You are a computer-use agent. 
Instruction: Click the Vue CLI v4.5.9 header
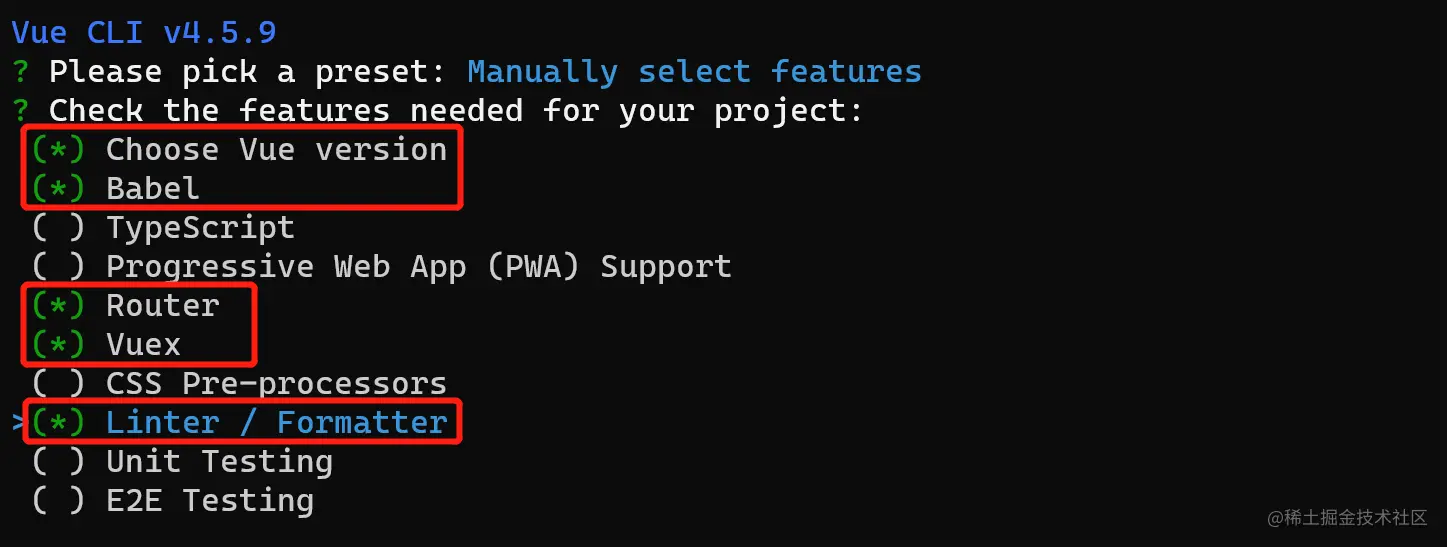click(144, 33)
